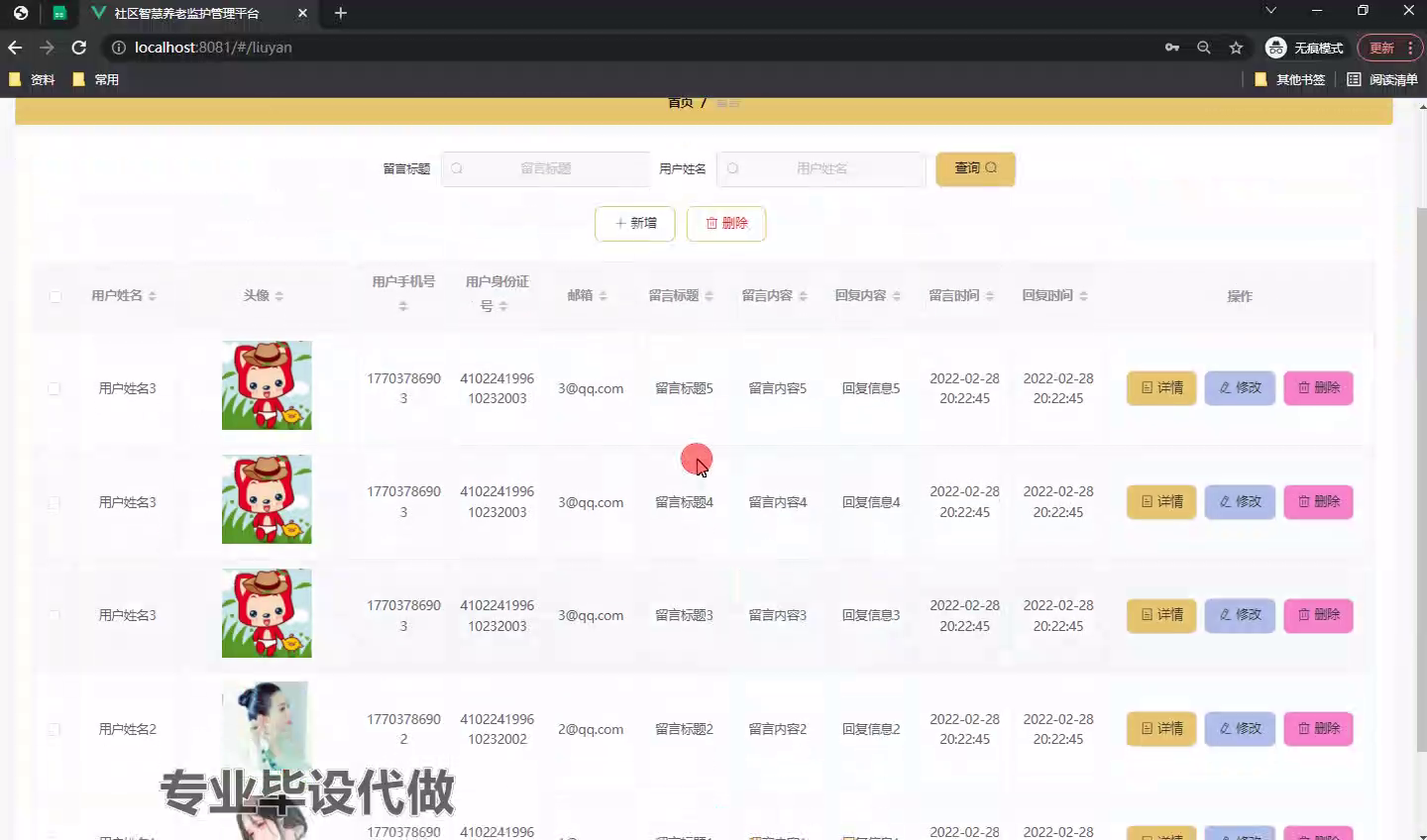Open 其他书签 folder
This screenshot has height=840, width=1427.
1289,79
